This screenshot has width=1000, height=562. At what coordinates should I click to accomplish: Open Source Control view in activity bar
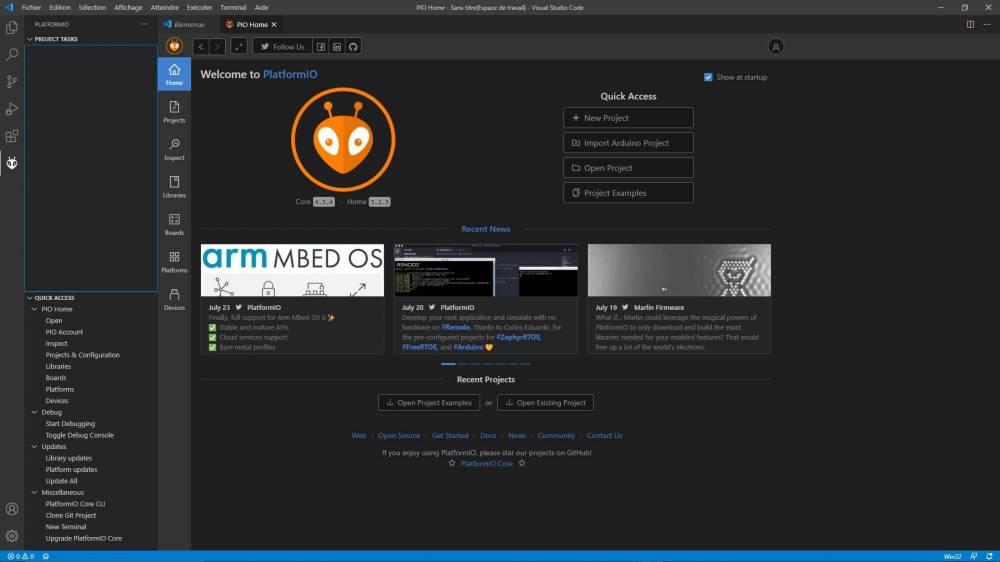[12, 81]
